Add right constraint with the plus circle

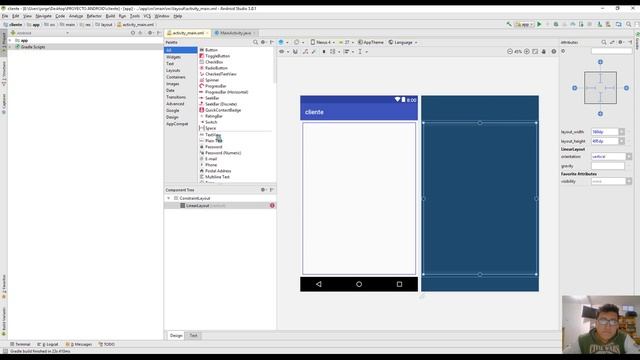click(626, 88)
